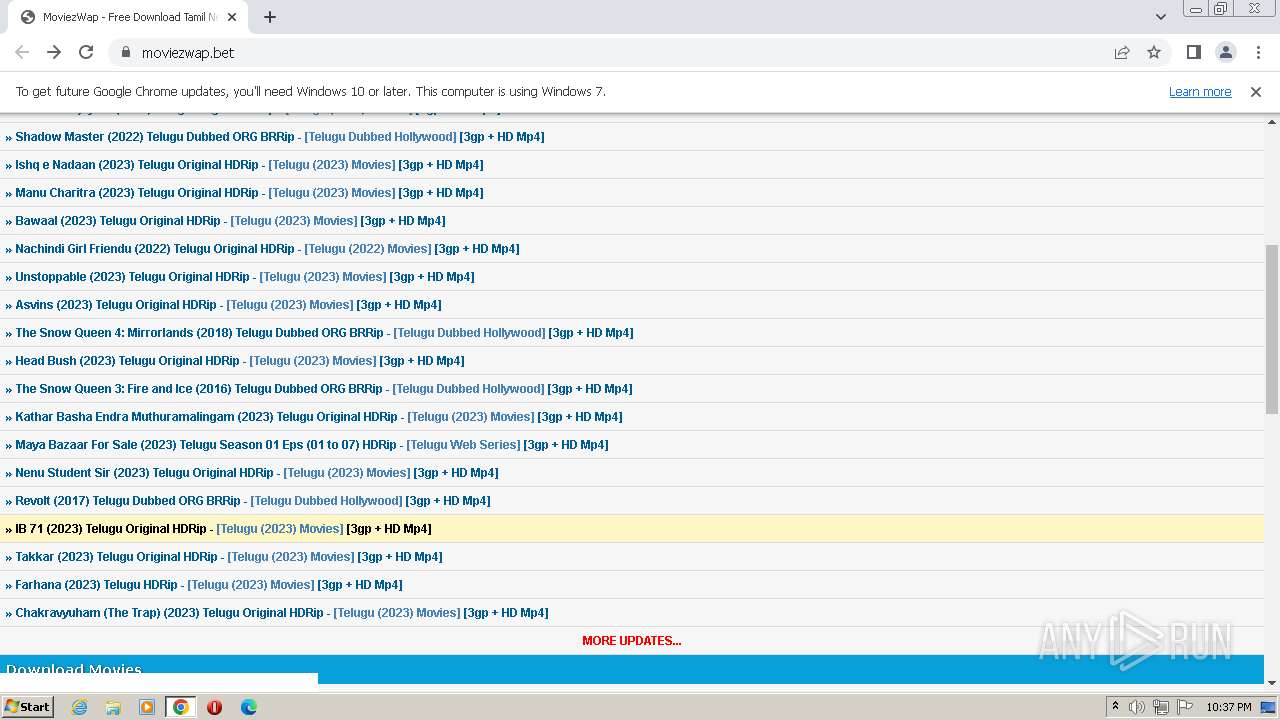Open Bawaal (2023) Telugu Original HDRip

coord(118,221)
